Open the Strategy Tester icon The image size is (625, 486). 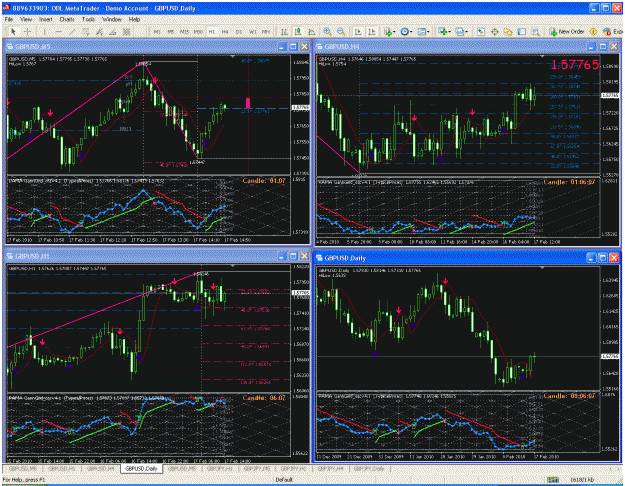[536, 31]
